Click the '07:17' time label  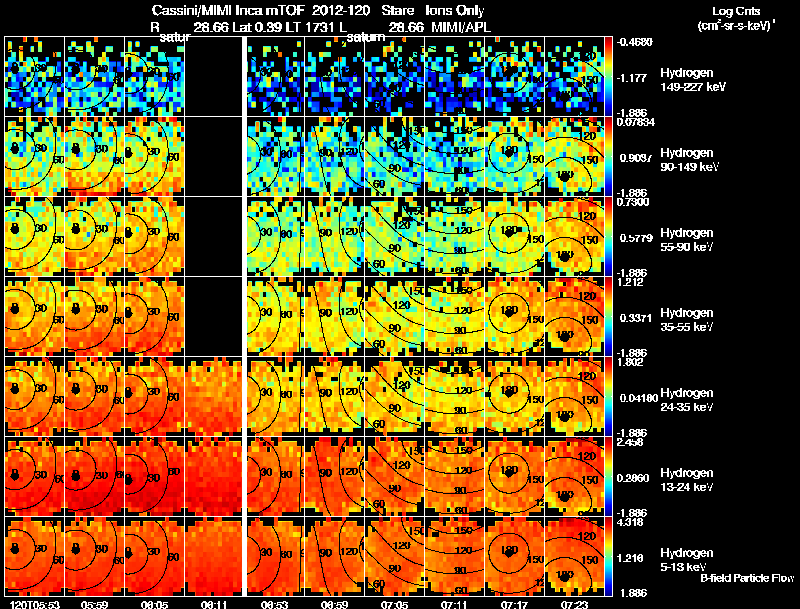pyautogui.click(x=514, y=604)
